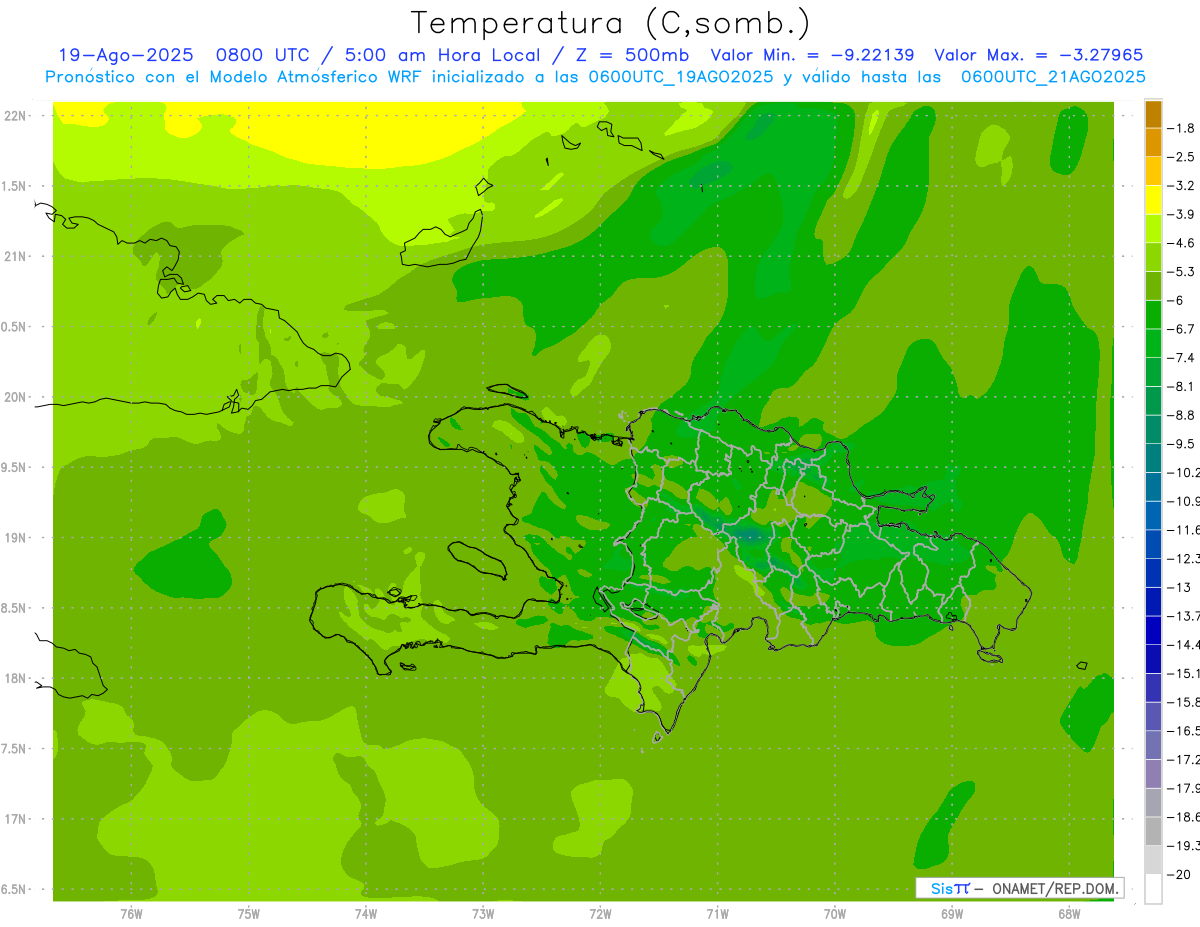1200x927 pixels.
Task: Click the '-4.6' color bar value
Action: (1180, 243)
